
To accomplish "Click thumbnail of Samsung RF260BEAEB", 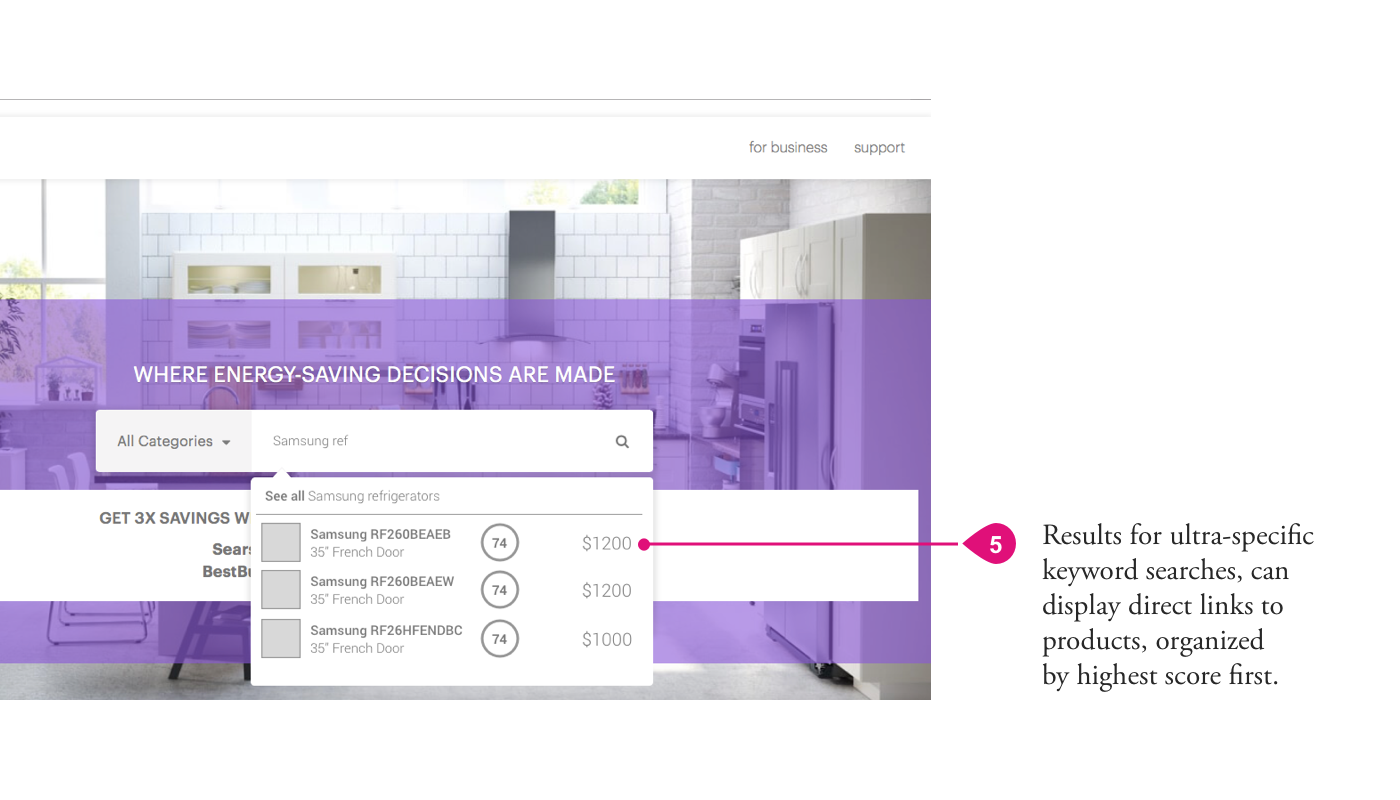I will pos(281,542).
